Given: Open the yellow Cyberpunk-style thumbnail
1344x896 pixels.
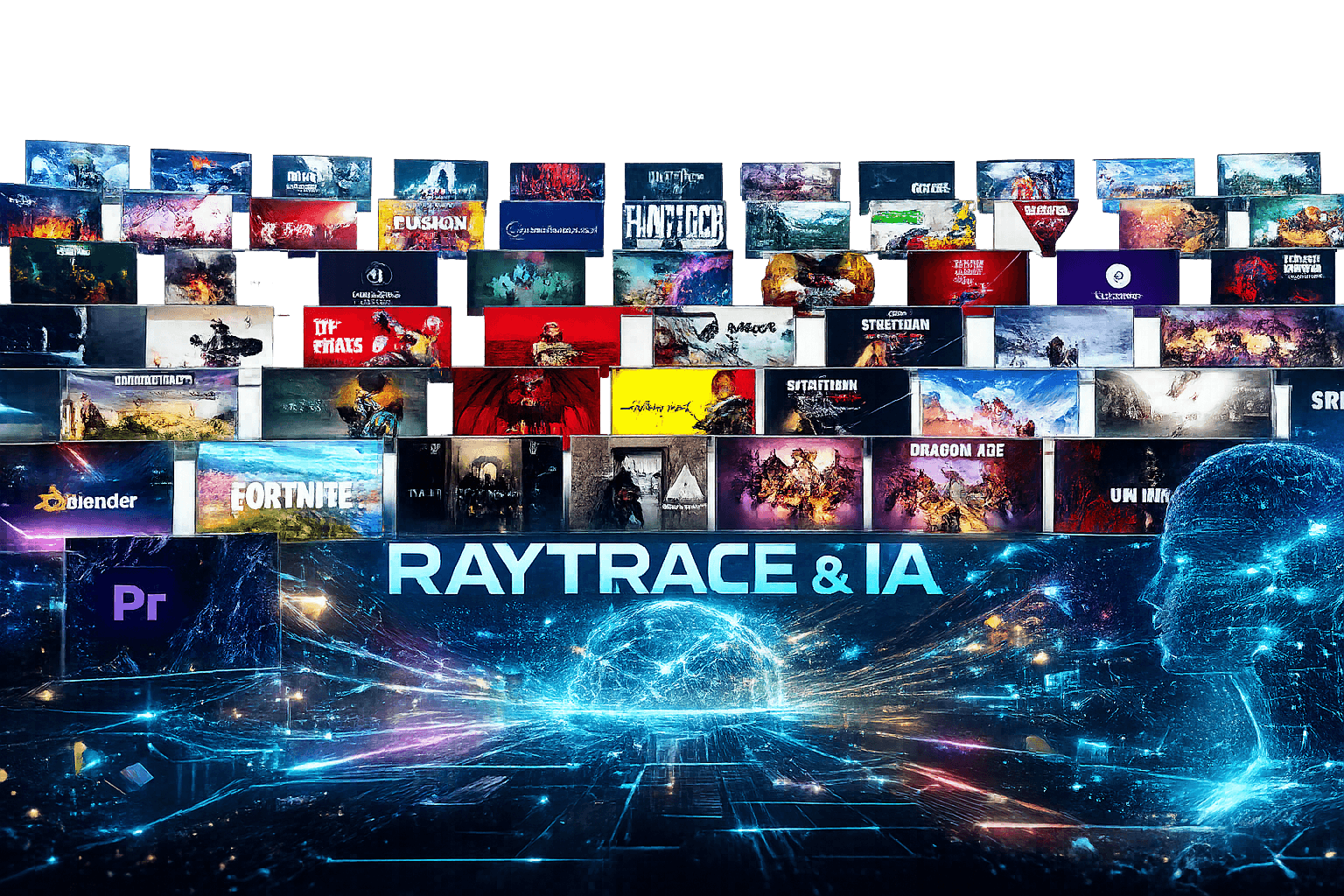Looking at the screenshot, I should click(x=682, y=402).
